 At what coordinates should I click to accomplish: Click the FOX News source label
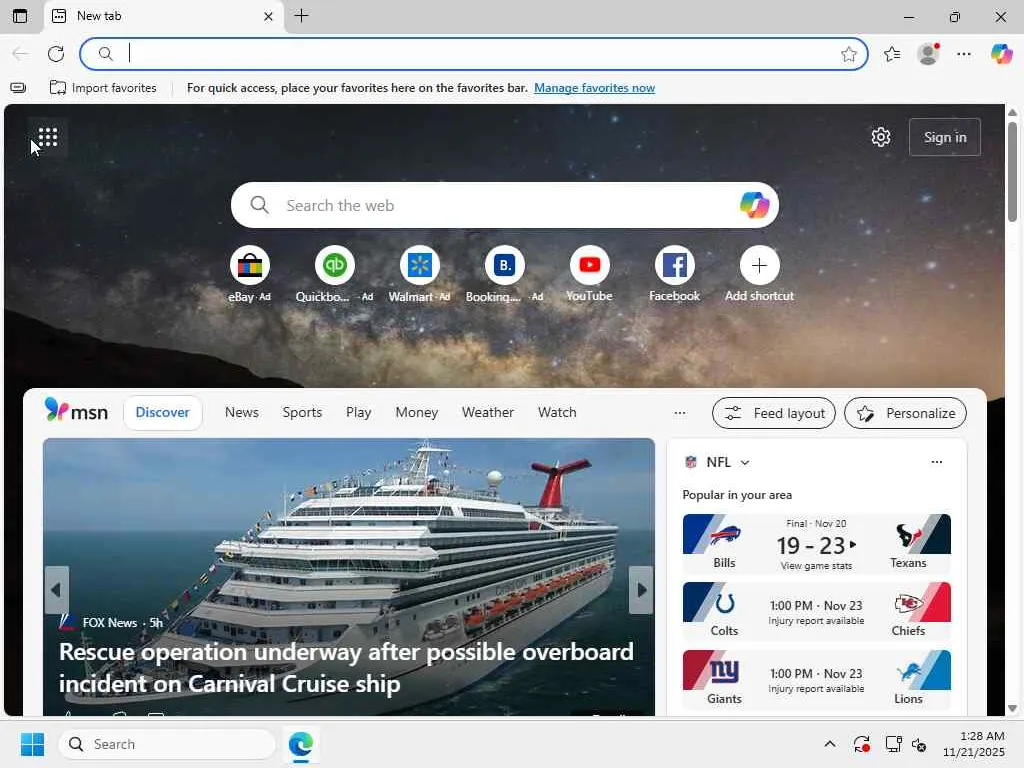110,622
